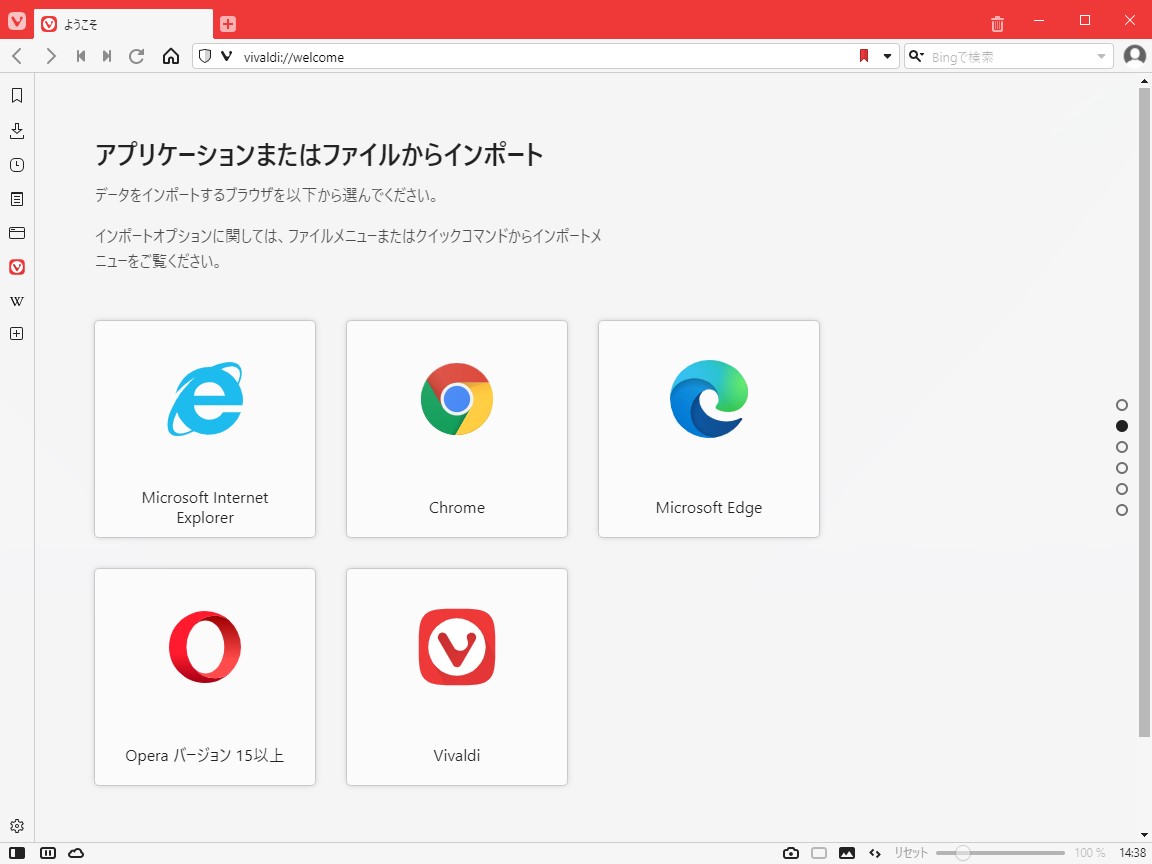Take a screenshot using the camera icon
Image resolution: width=1152 pixels, height=864 pixels.
click(x=791, y=852)
